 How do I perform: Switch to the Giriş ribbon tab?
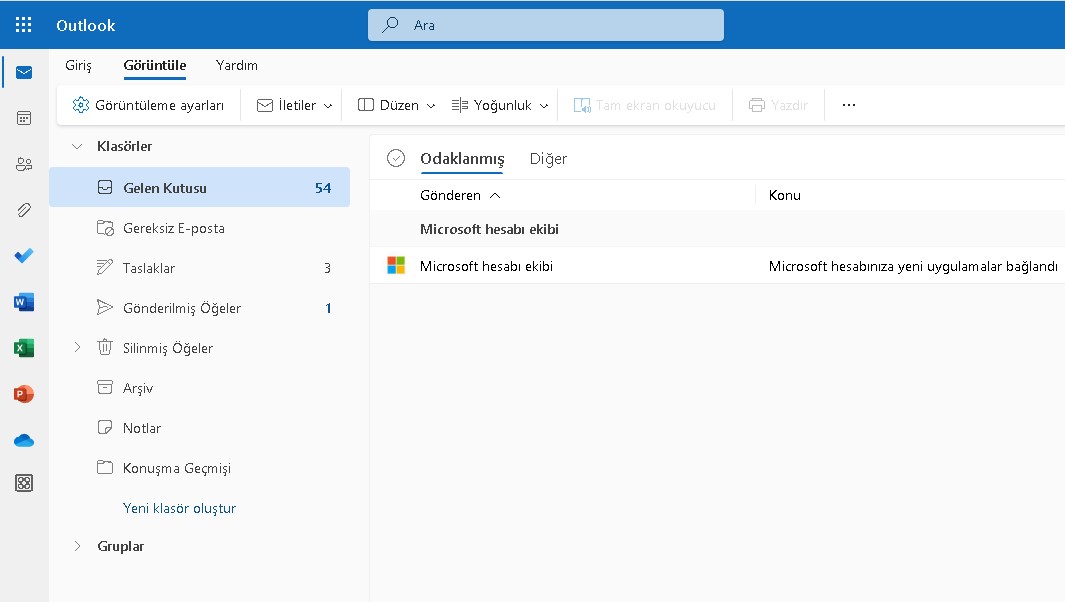coord(77,63)
